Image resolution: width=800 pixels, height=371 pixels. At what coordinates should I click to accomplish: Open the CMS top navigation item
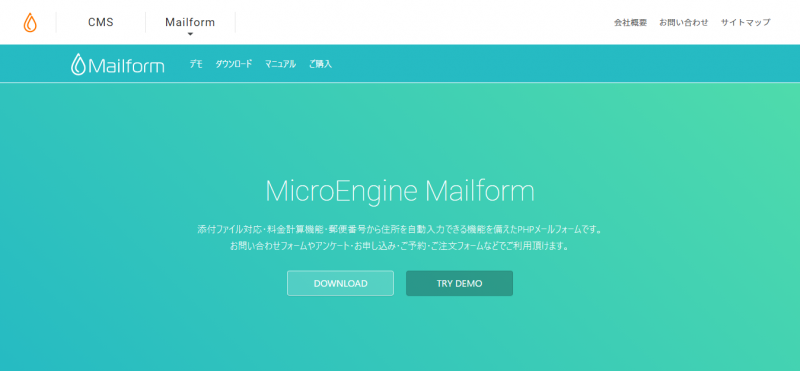pyautogui.click(x=101, y=22)
